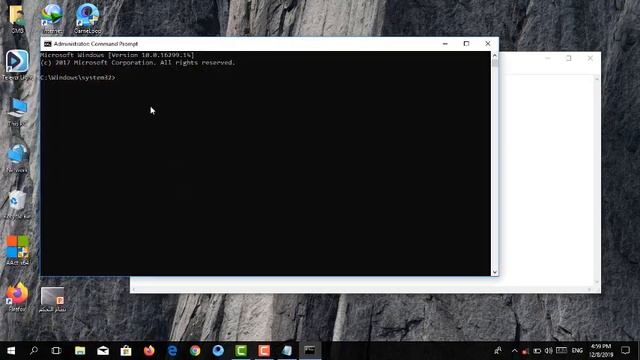
Task: Select the AAct x64 desktop icon
Action: 17,251
